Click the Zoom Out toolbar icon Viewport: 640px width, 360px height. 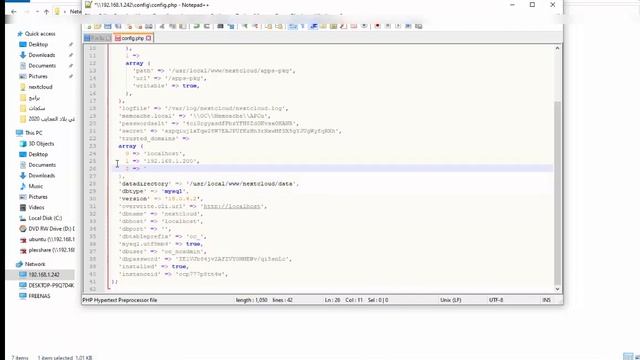[256, 26]
